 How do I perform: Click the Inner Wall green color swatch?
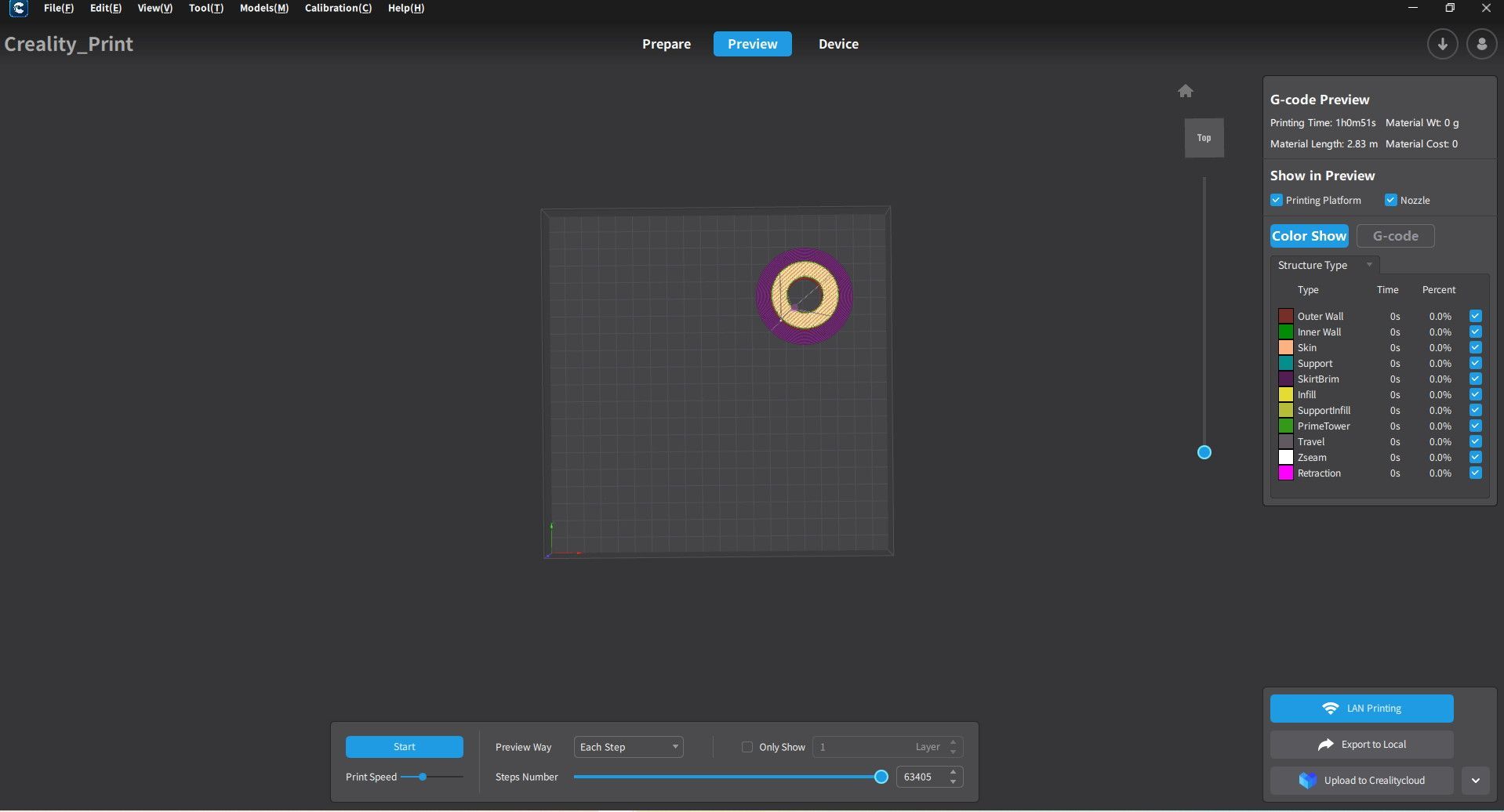[1286, 332]
